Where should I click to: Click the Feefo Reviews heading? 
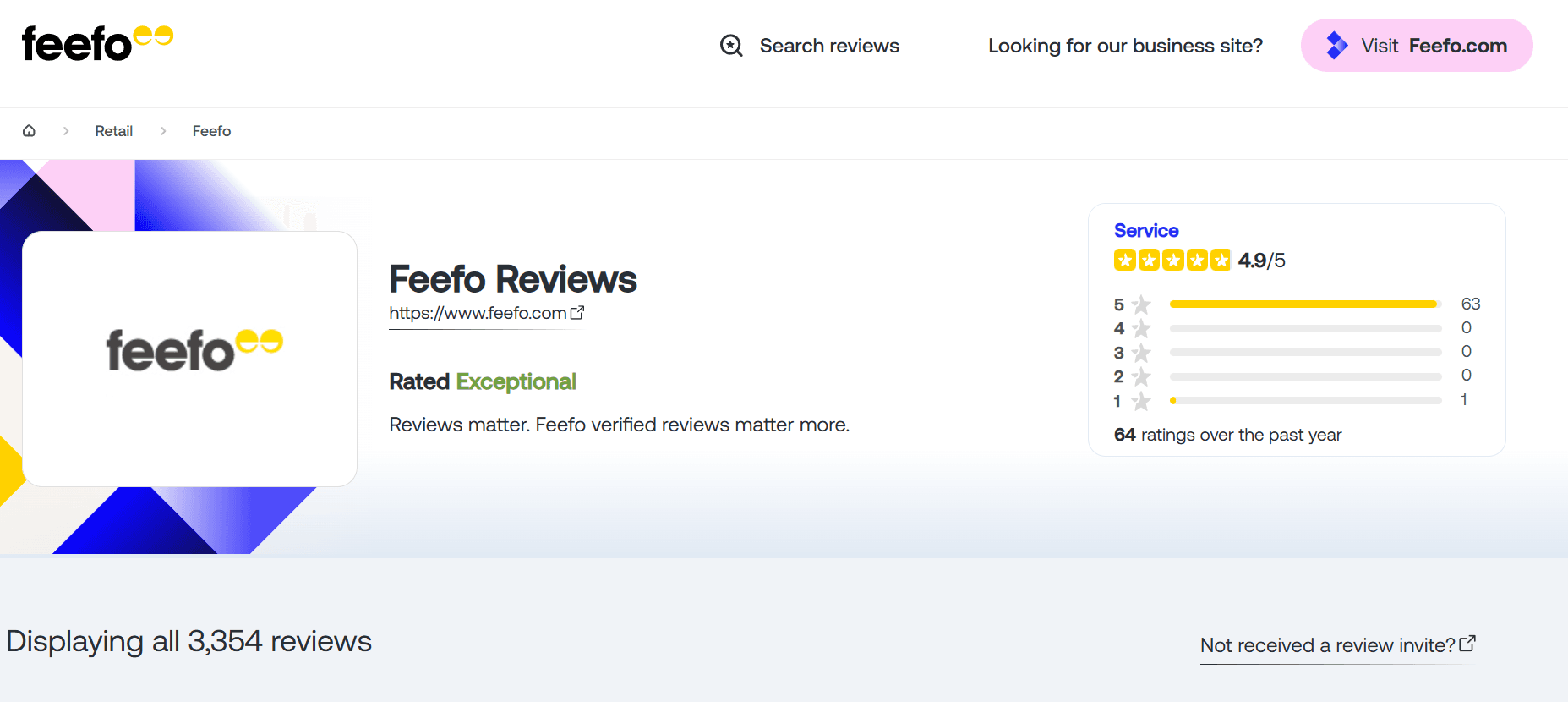(x=513, y=279)
